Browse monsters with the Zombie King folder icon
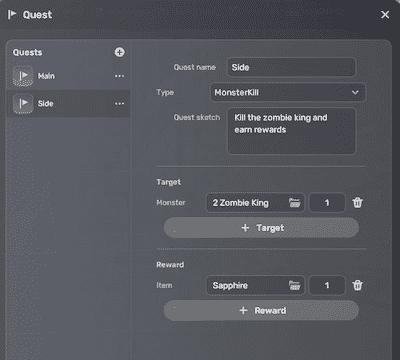The width and height of the screenshot is (400, 360). [294, 203]
